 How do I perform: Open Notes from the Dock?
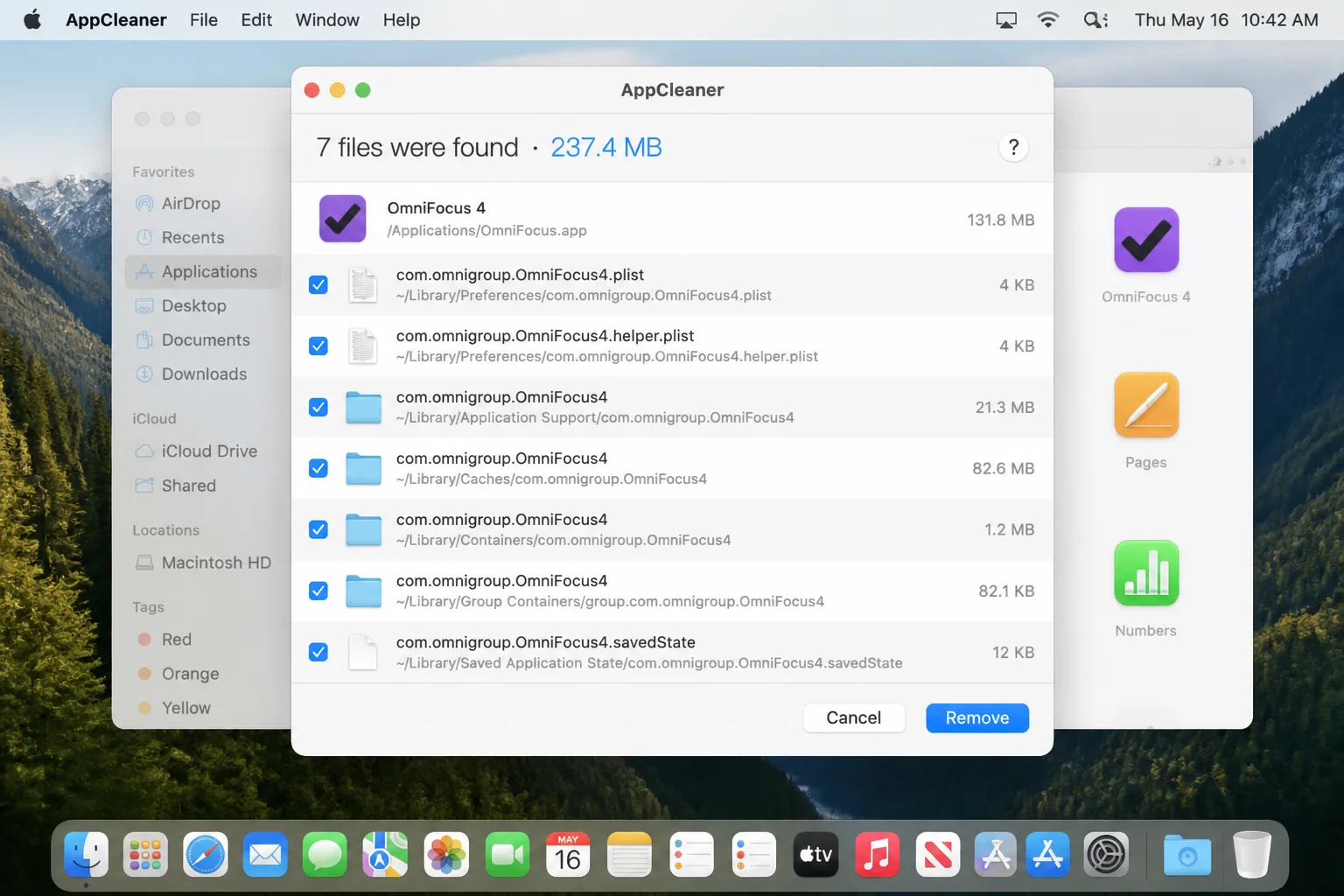pos(629,854)
